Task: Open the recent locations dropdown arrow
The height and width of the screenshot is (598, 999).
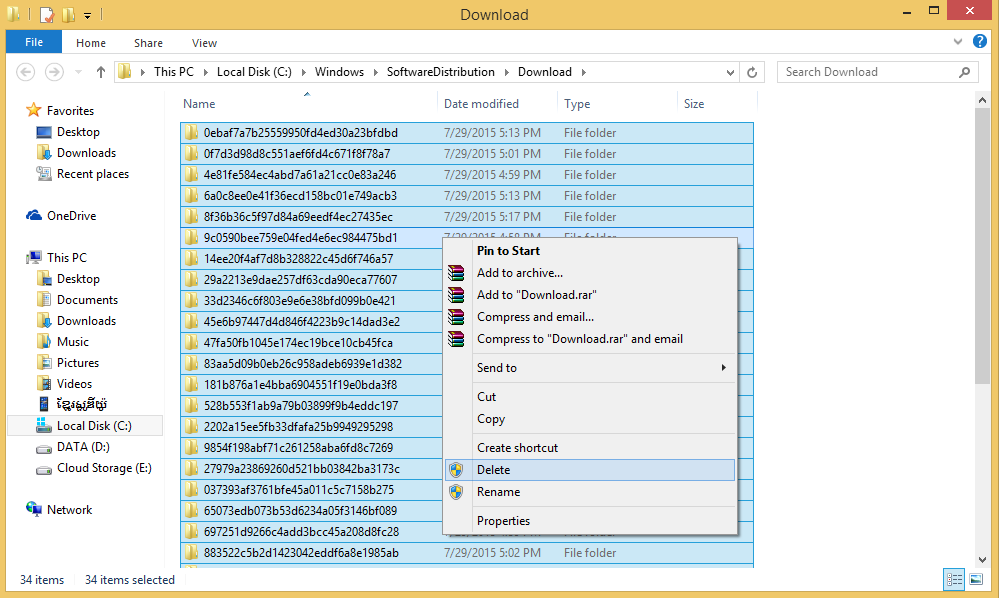Action: point(78,72)
